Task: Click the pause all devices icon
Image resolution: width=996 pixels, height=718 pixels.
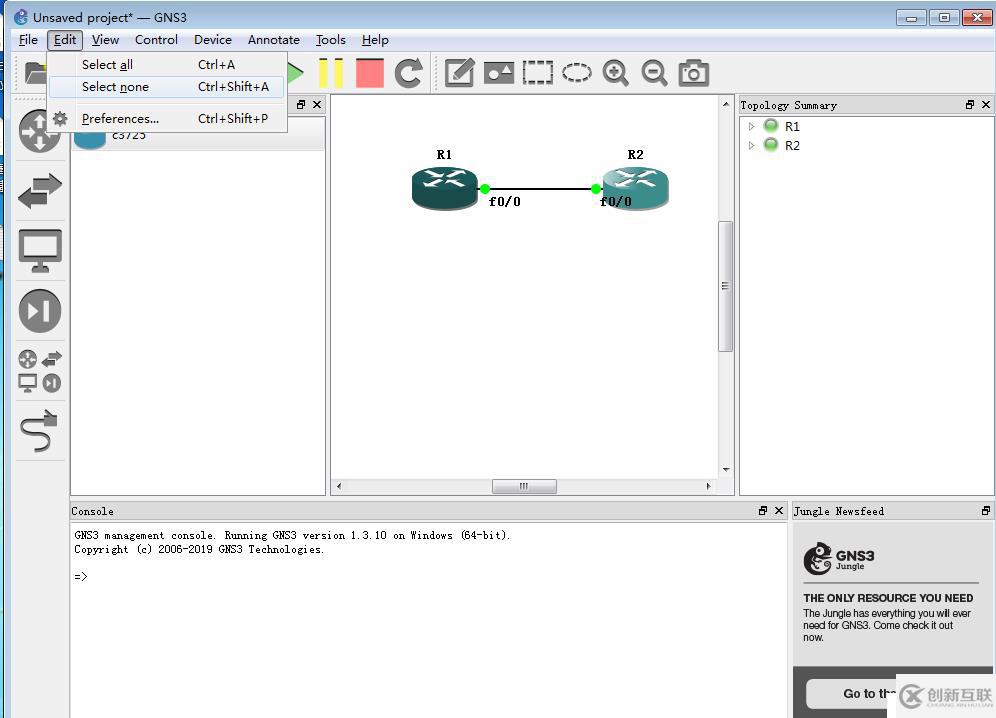Action: 331,73
